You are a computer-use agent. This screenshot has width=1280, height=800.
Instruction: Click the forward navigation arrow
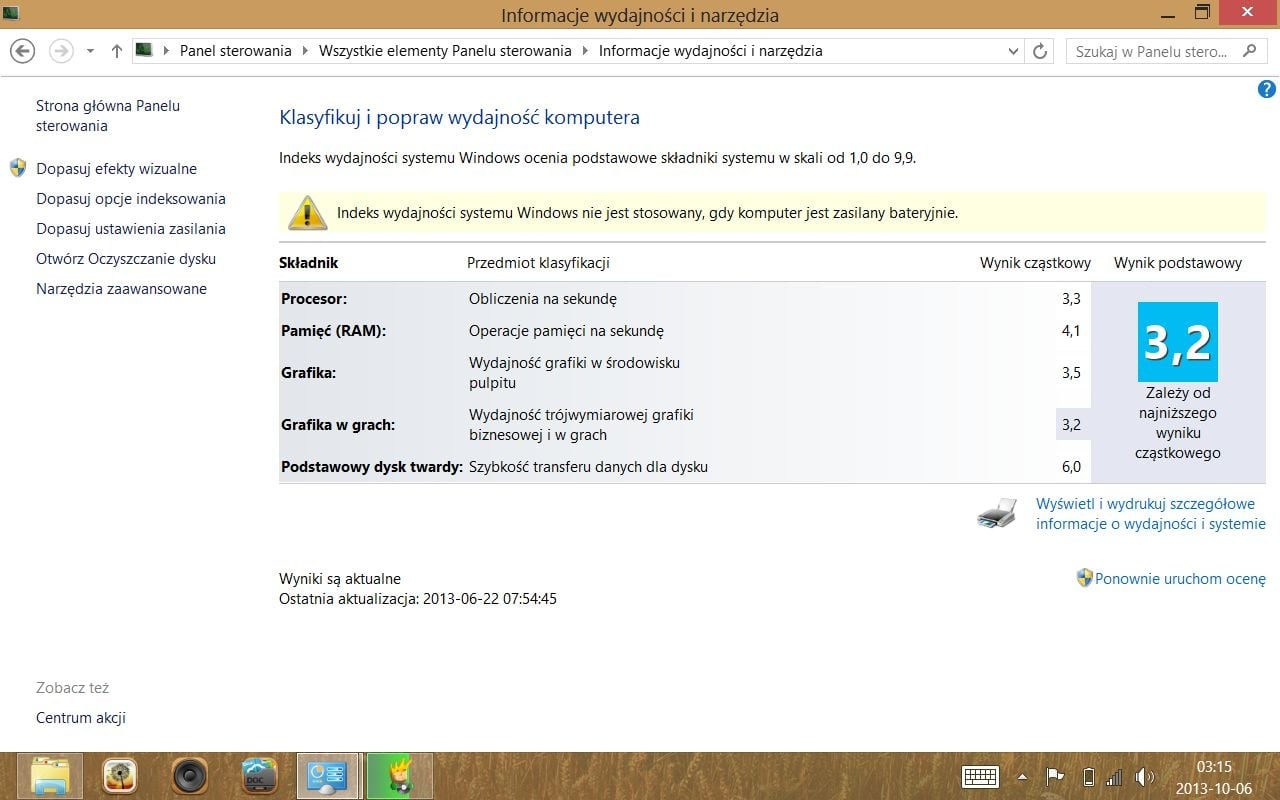pos(61,50)
